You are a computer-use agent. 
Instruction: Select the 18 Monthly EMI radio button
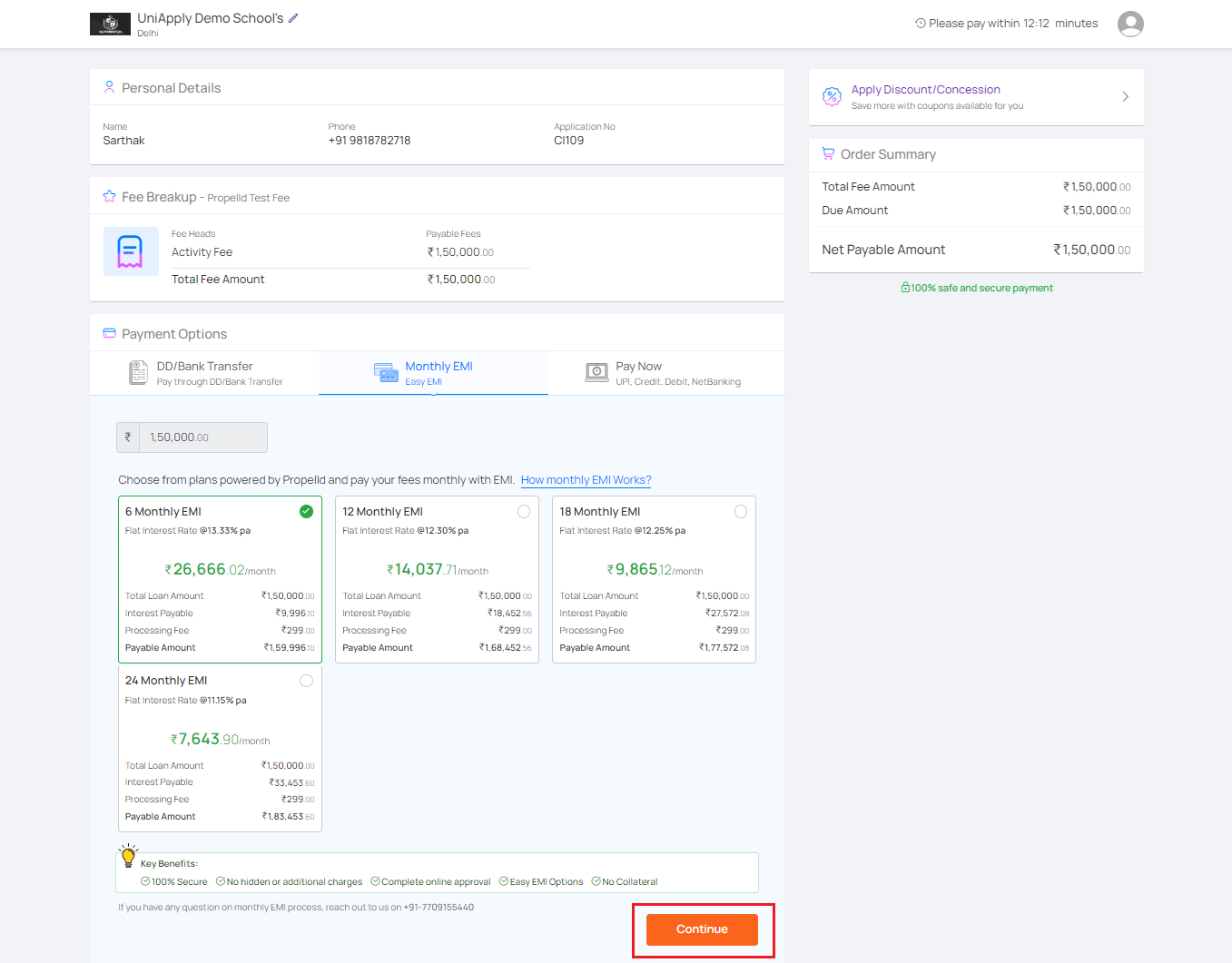(741, 512)
